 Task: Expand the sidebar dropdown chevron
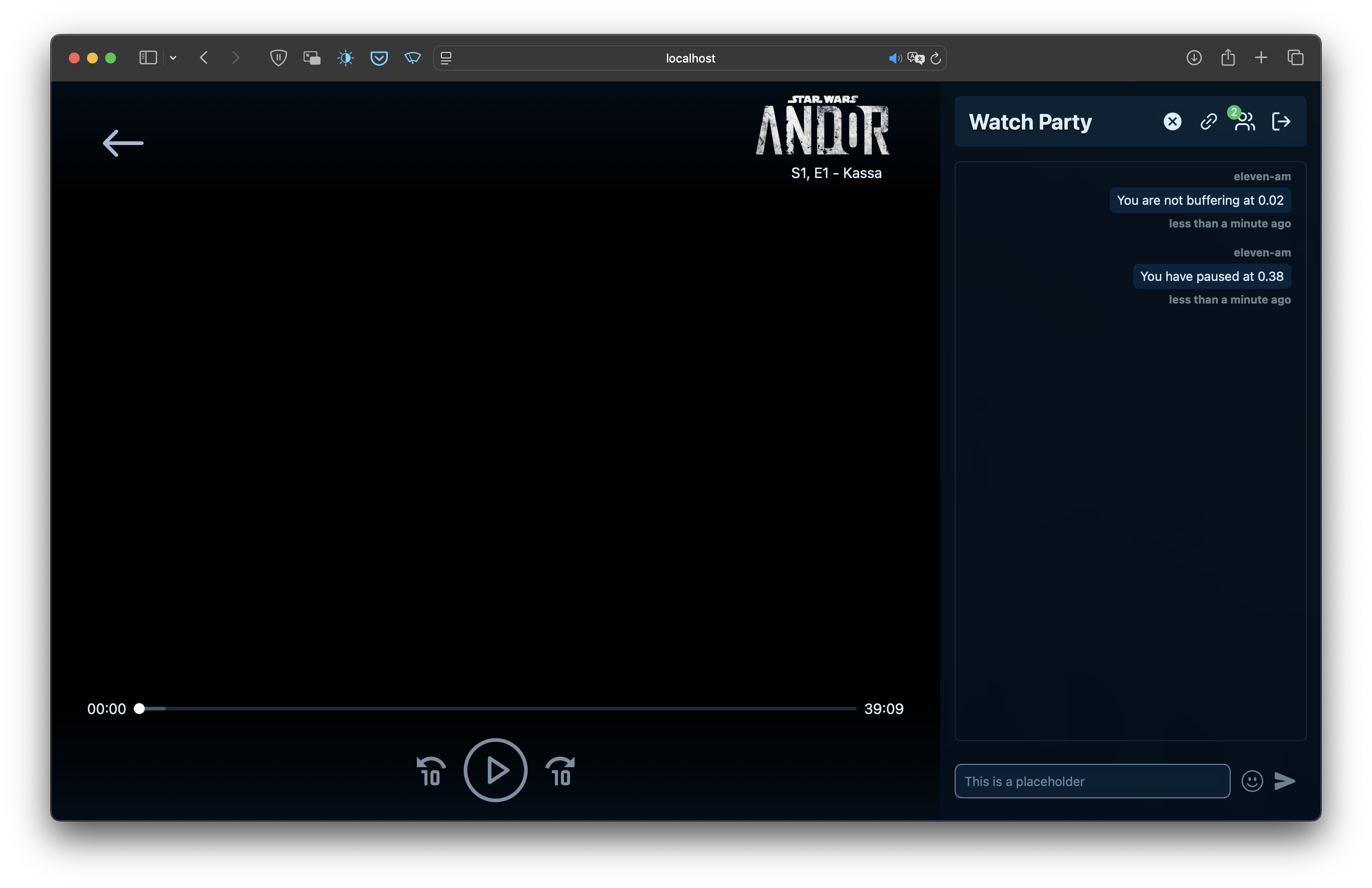pos(173,58)
